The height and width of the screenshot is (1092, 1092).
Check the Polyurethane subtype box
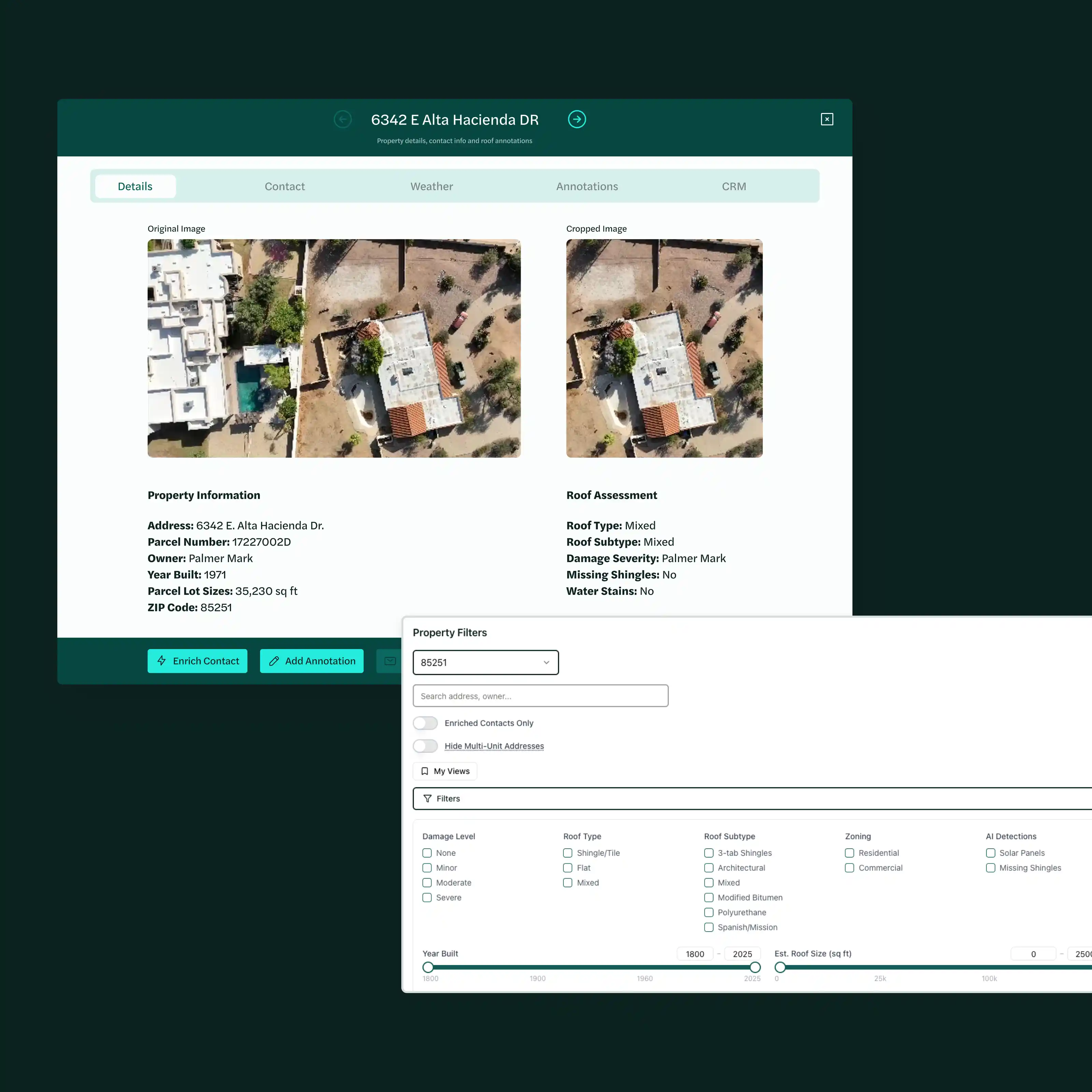709,912
